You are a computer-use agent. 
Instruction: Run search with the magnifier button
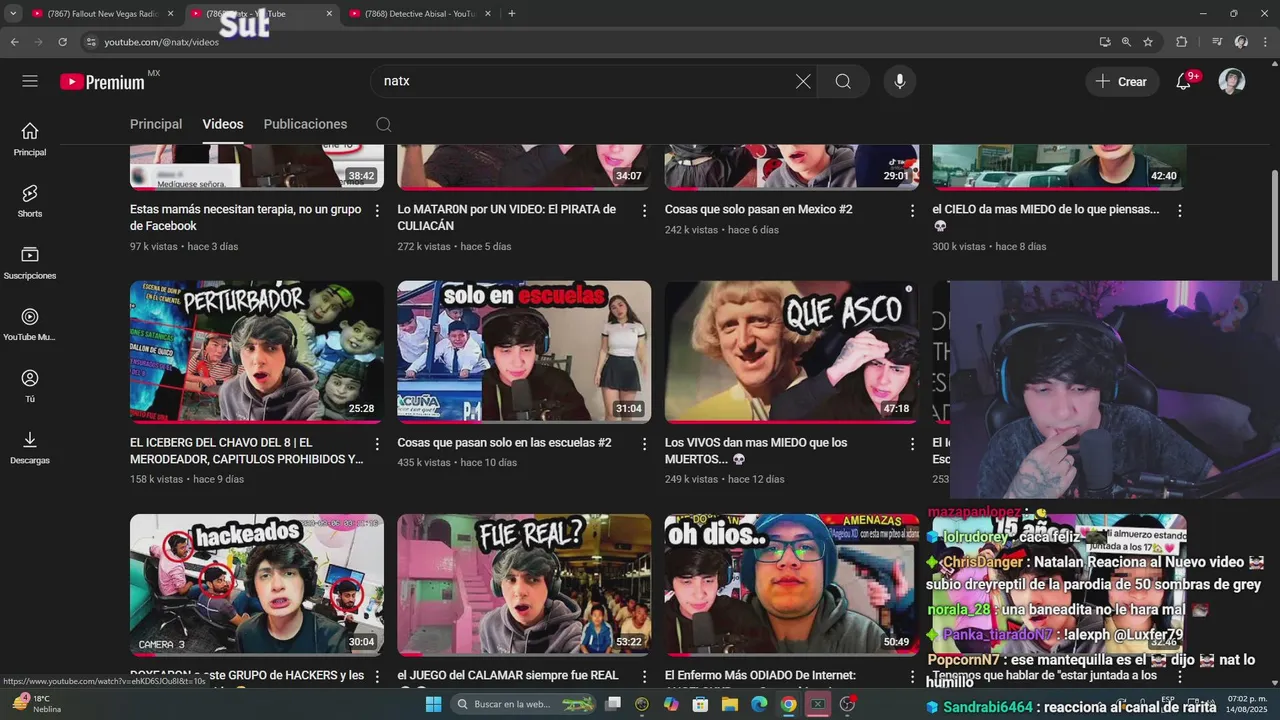pos(843,81)
